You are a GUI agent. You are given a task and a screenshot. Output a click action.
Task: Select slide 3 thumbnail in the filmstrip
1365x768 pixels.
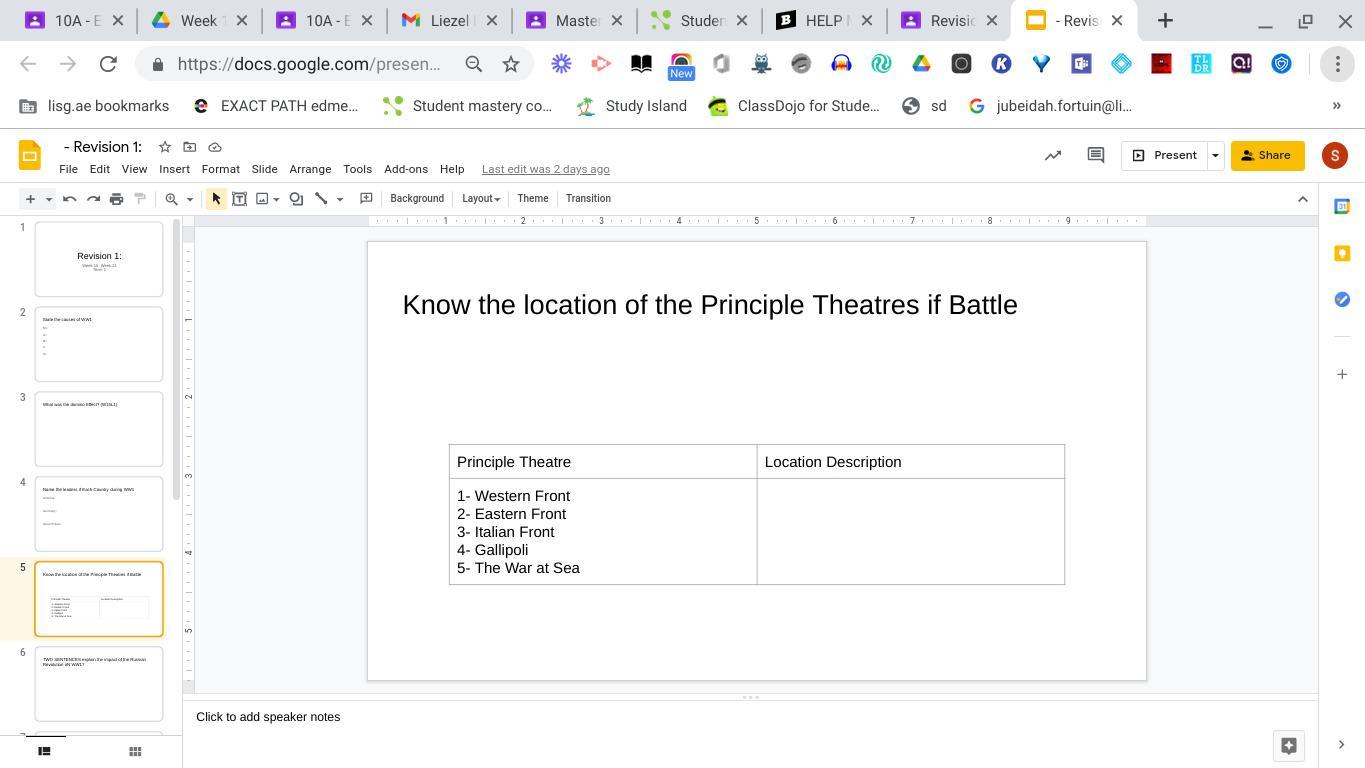click(99, 429)
